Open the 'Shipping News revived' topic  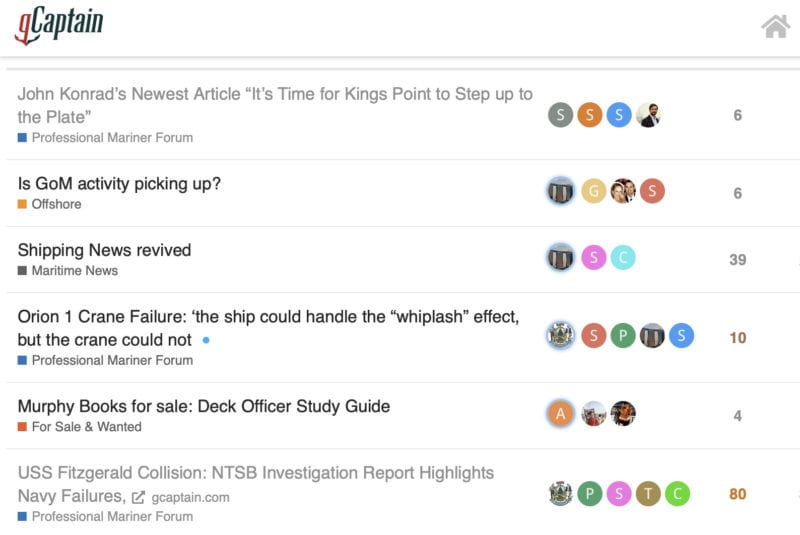point(104,250)
